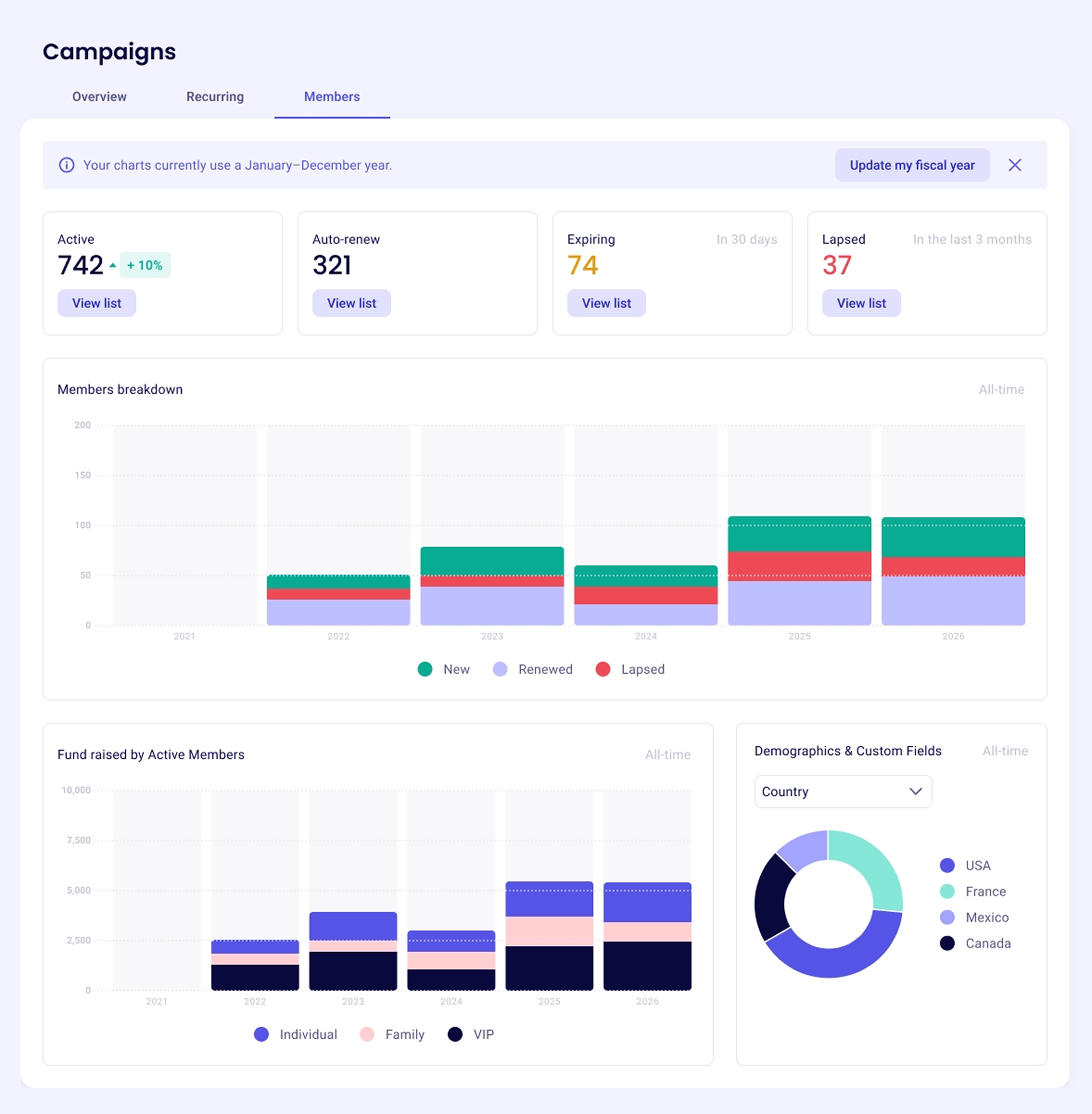Click the 2026 bar in Fund raised chart
Viewport: 1092px width, 1114px height.
(x=647, y=936)
